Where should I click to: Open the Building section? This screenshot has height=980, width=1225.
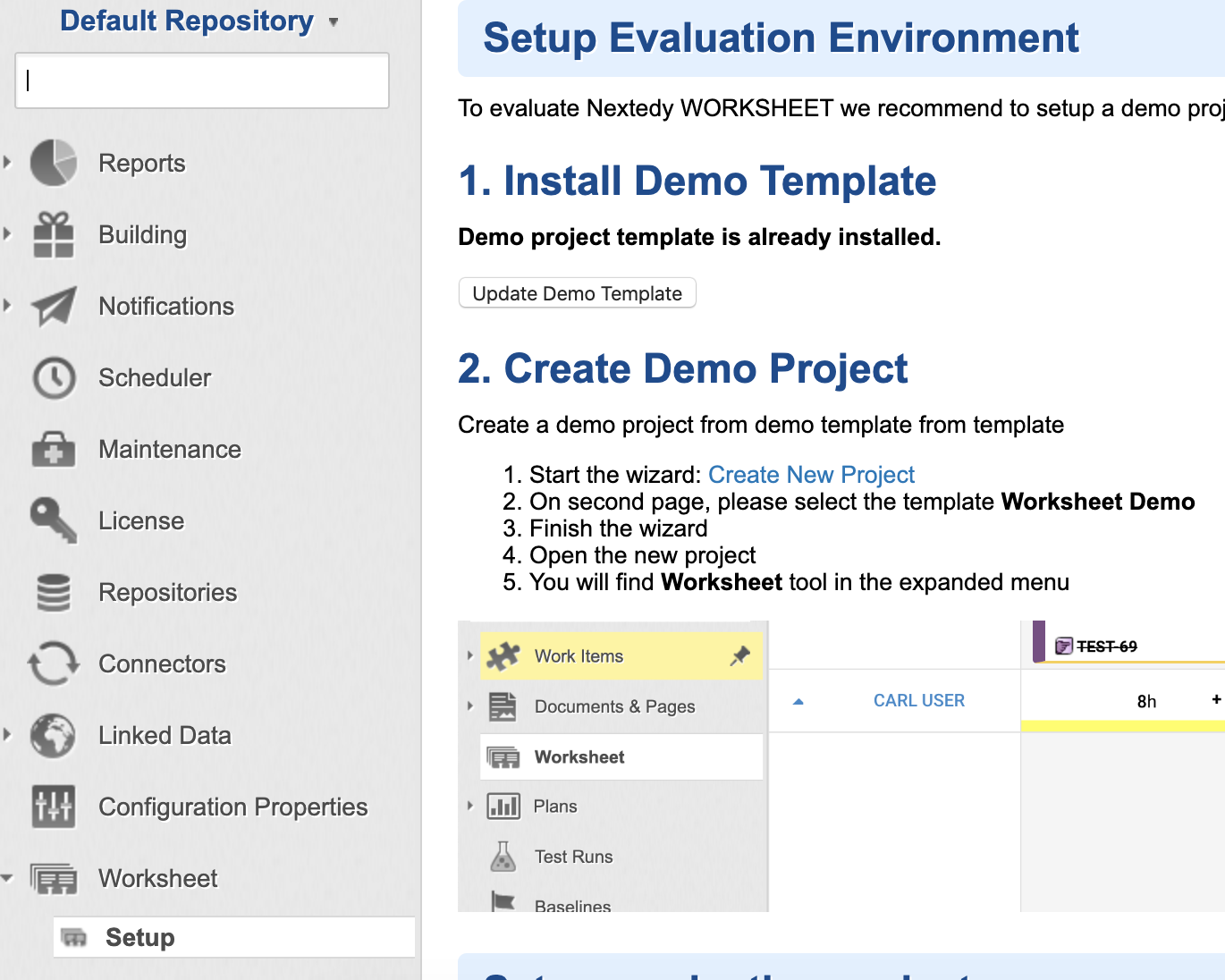tap(143, 234)
